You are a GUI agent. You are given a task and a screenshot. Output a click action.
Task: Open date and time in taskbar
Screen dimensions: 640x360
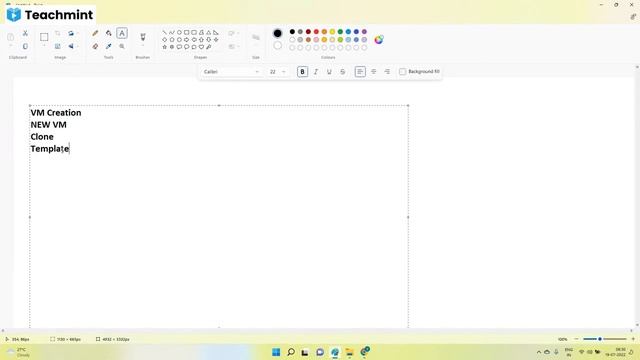point(615,352)
